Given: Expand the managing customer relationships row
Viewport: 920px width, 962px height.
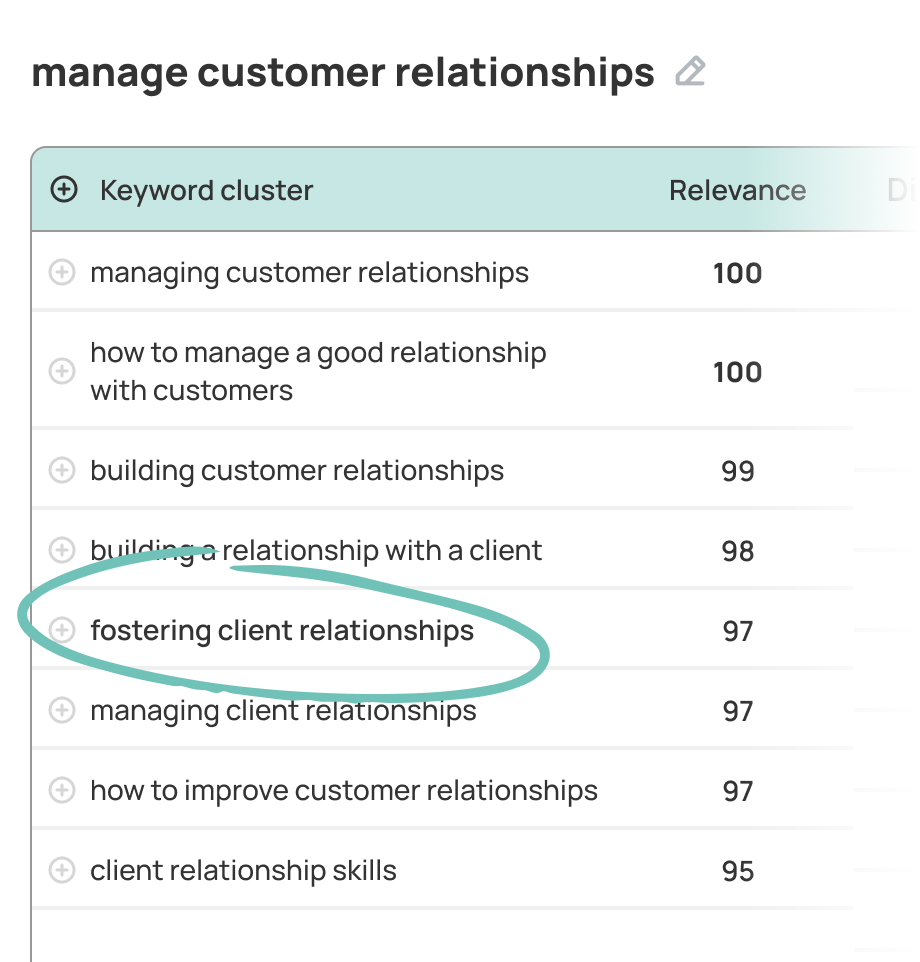Looking at the screenshot, I should (x=62, y=272).
